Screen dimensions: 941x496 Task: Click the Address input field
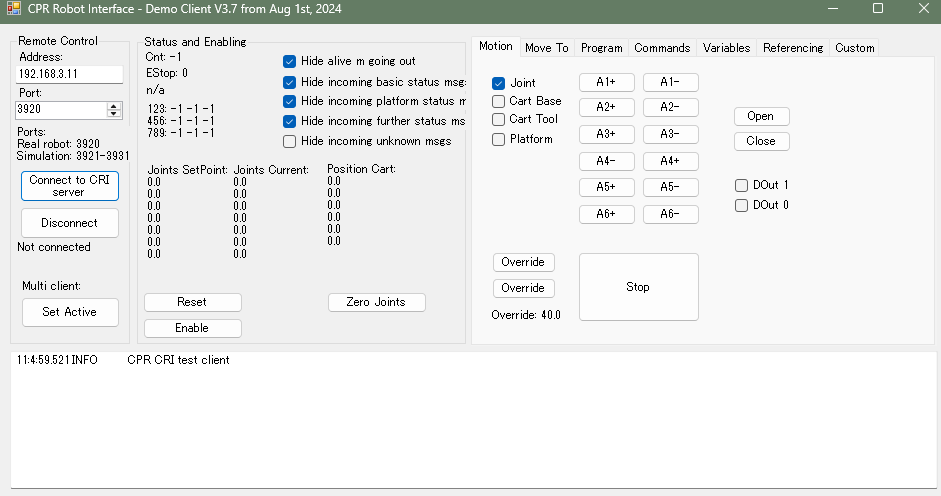click(70, 75)
